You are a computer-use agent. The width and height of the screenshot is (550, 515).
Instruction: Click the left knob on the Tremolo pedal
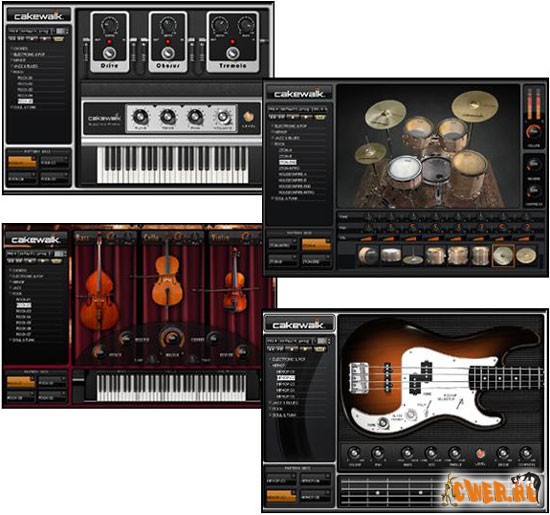point(220,25)
